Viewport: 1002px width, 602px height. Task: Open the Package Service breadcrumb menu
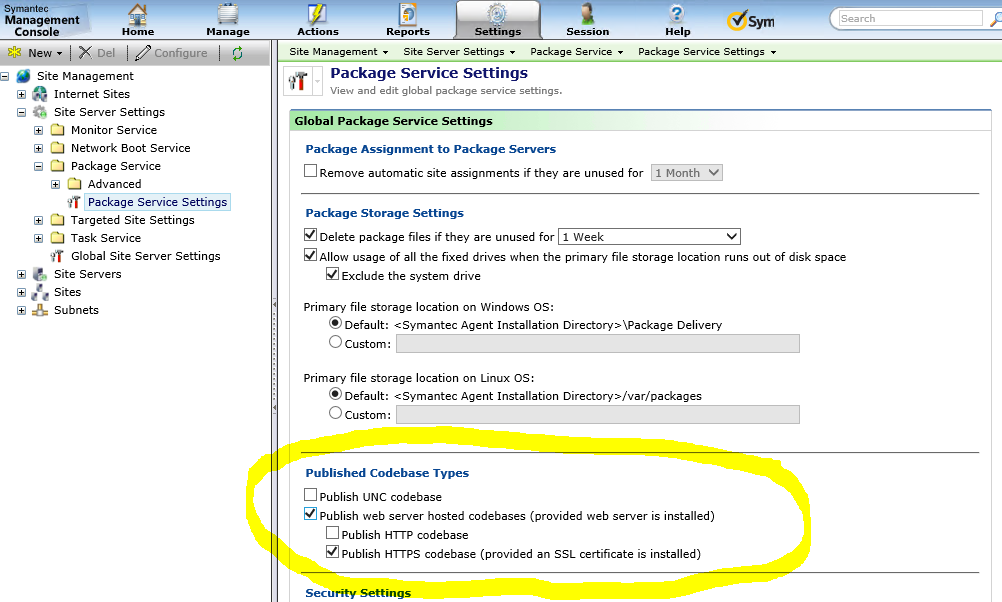click(576, 52)
